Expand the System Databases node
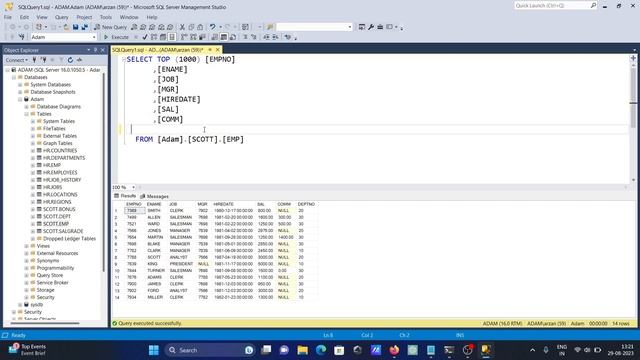This screenshot has height=360, width=640. pos(20,84)
